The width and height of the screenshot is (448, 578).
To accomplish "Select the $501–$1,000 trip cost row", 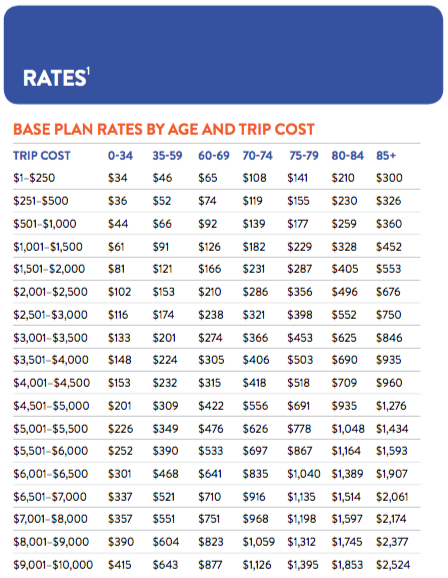I will (x=217, y=224).
